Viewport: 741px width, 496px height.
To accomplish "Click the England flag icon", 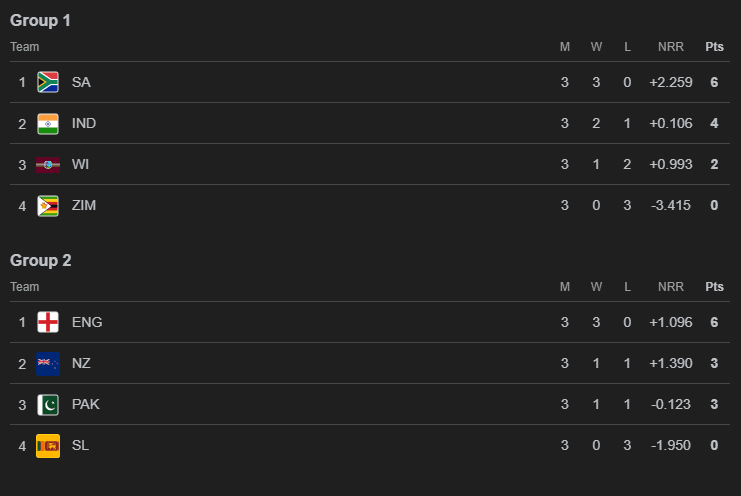I will 47,322.
